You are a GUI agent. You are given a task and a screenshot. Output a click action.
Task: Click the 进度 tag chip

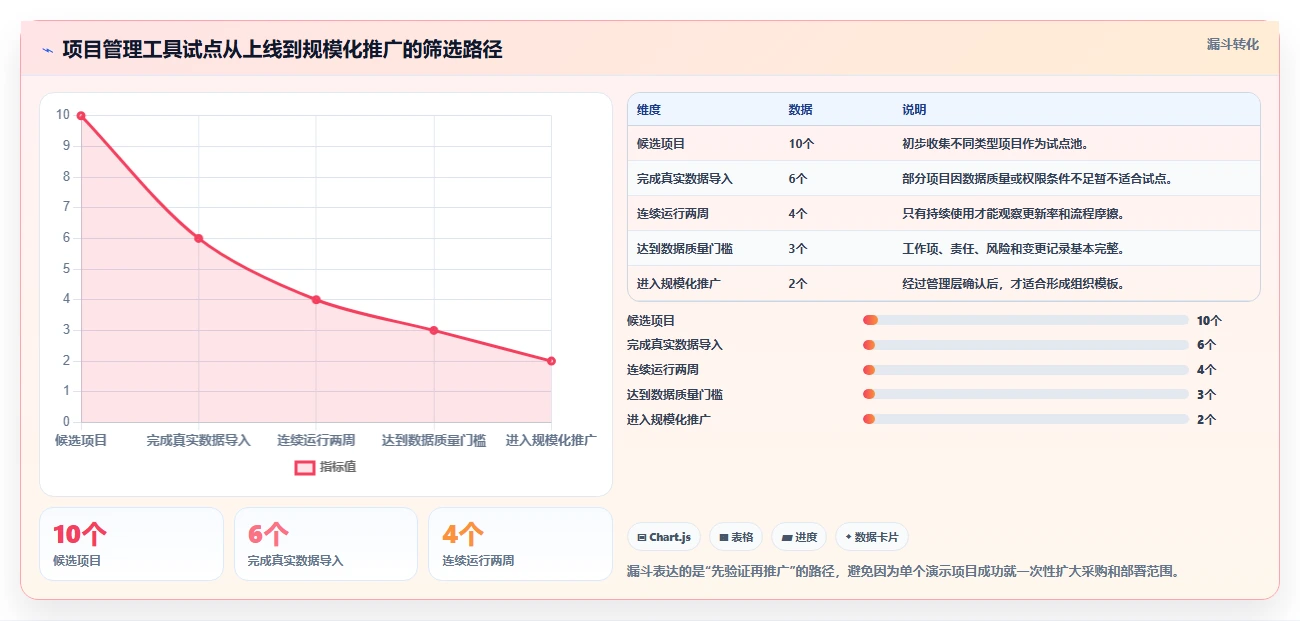(800, 537)
